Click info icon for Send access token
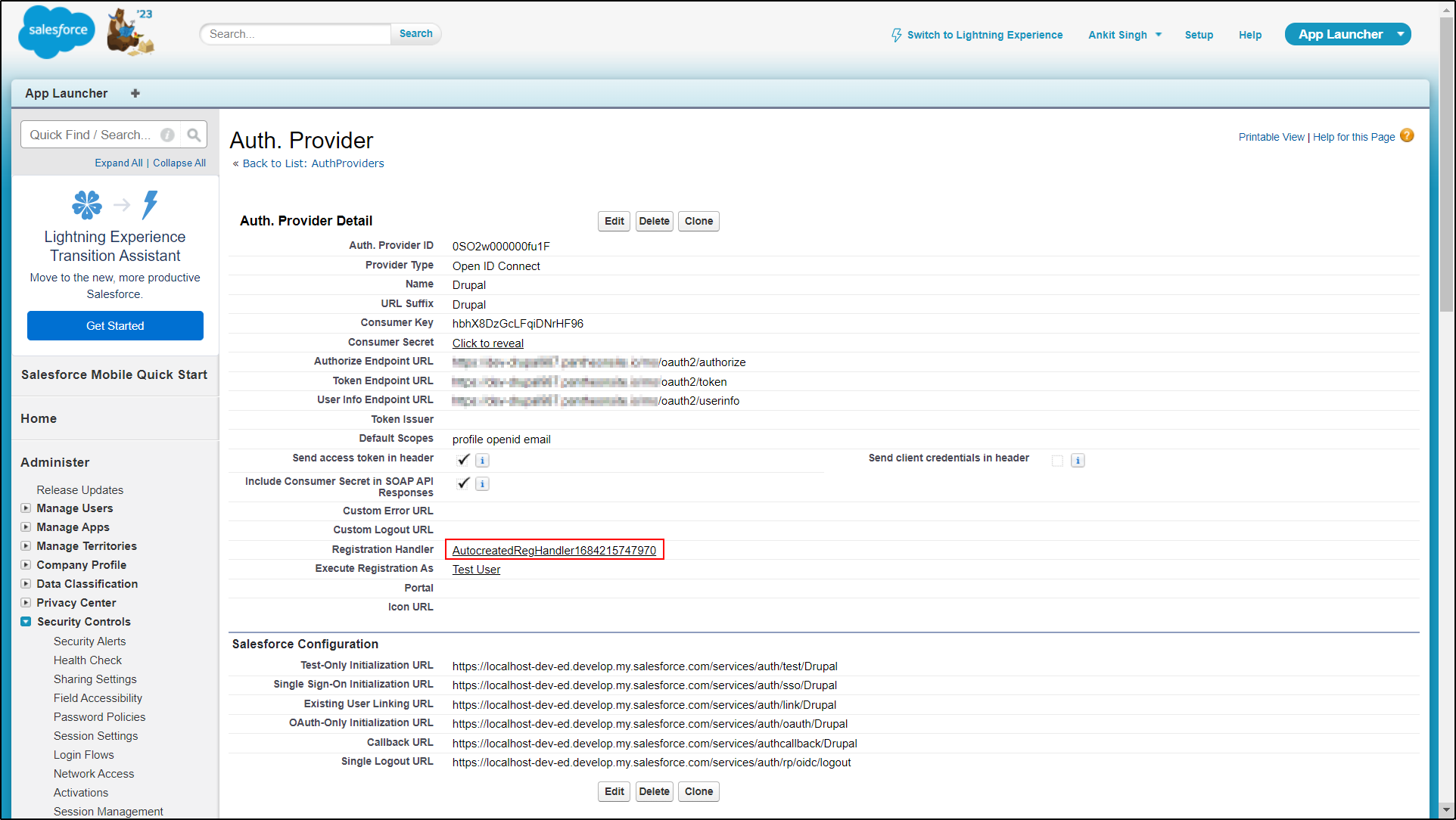 pyautogui.click(x=482, y=460)
